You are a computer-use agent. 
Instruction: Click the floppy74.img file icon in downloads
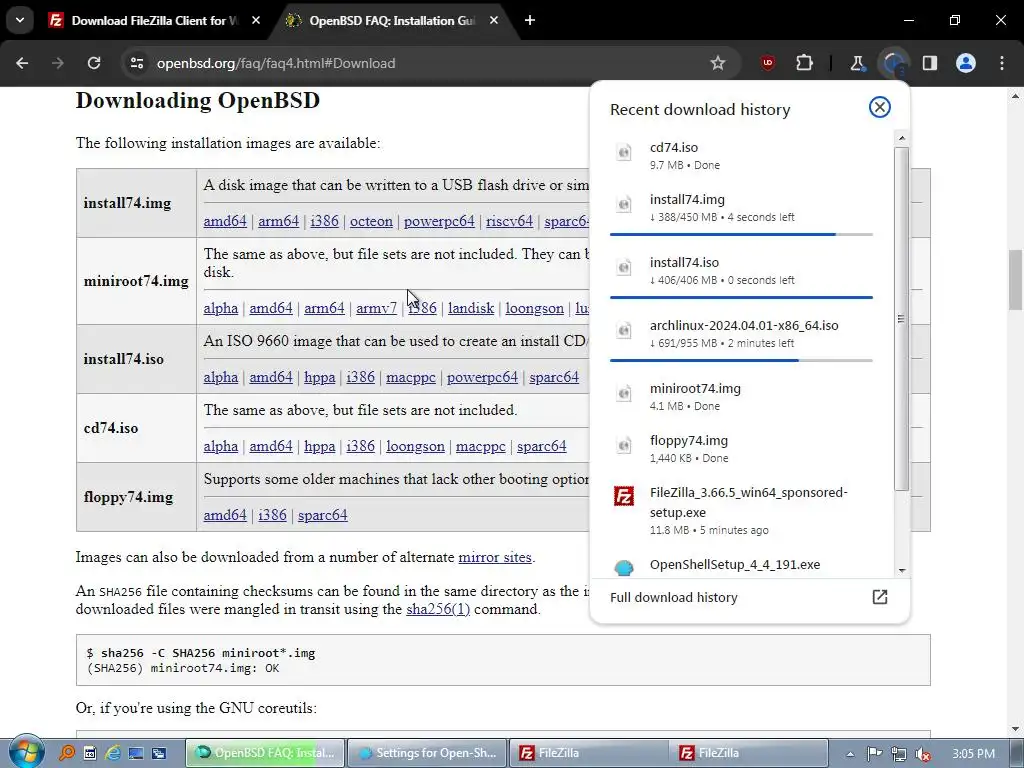tap(624, 445)
